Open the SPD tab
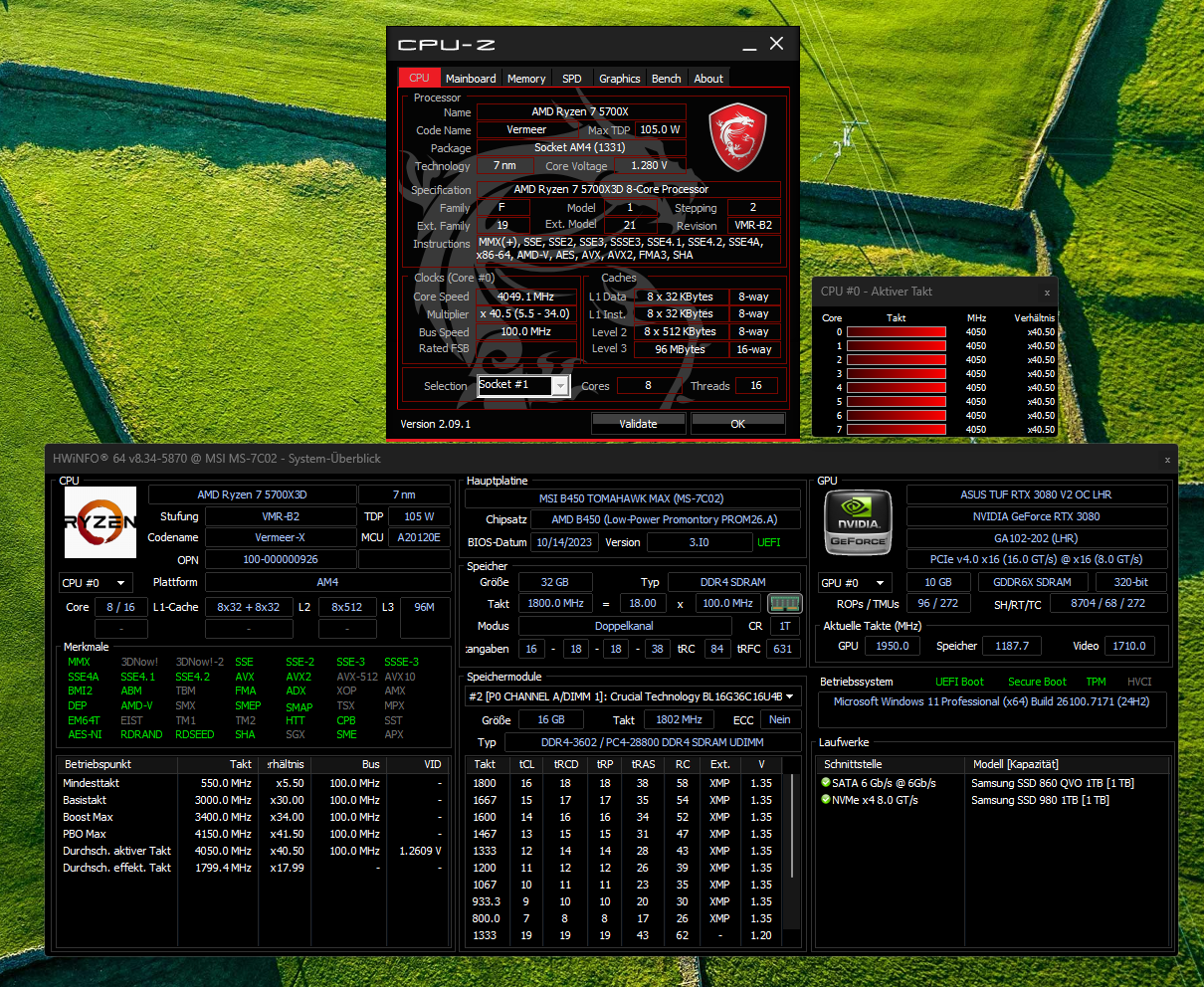Image resolution: width=1204 pixels, height=987 pixels. click(572, 78)
